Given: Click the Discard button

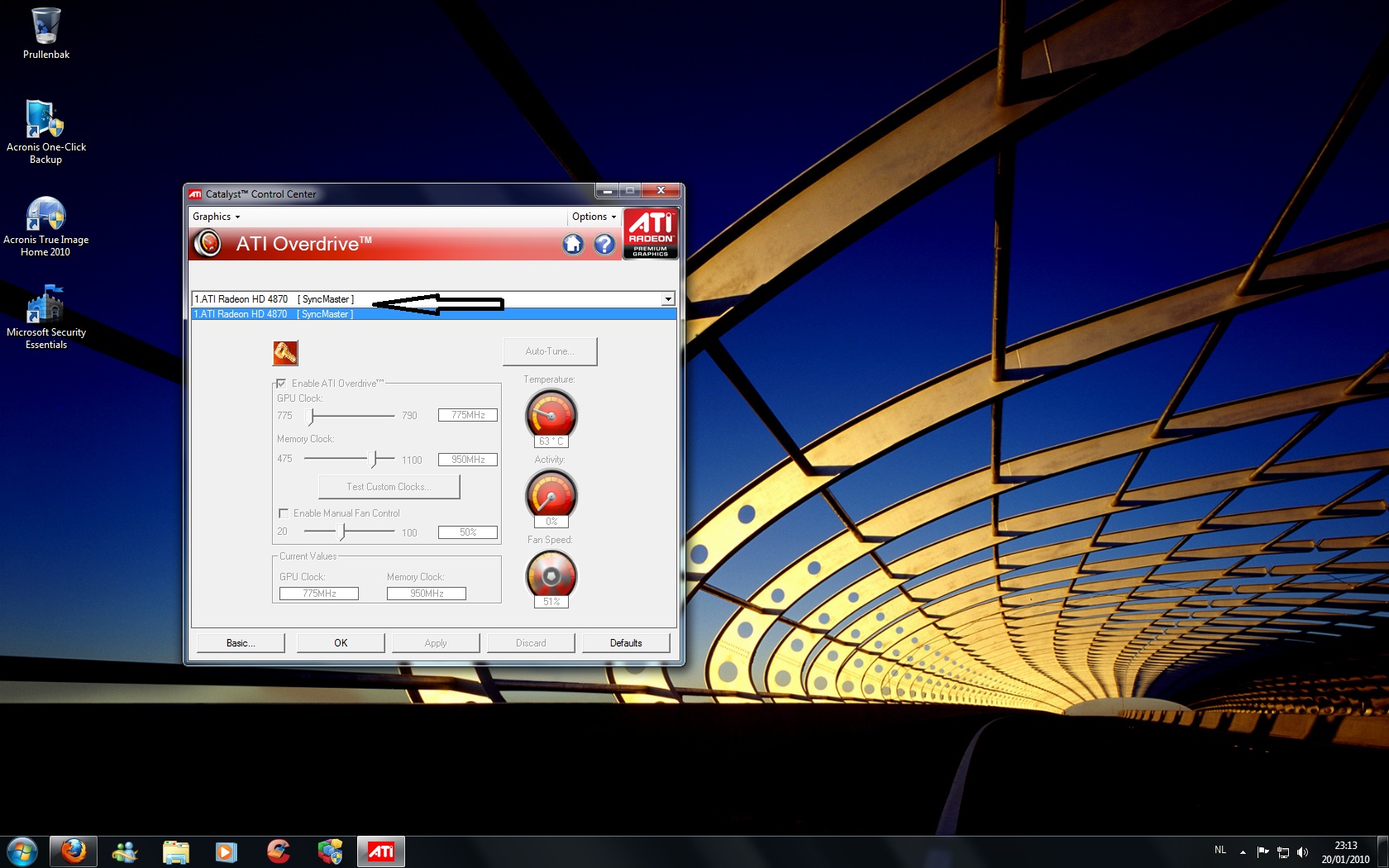Looking at the screenshot, I should [531, 642].
